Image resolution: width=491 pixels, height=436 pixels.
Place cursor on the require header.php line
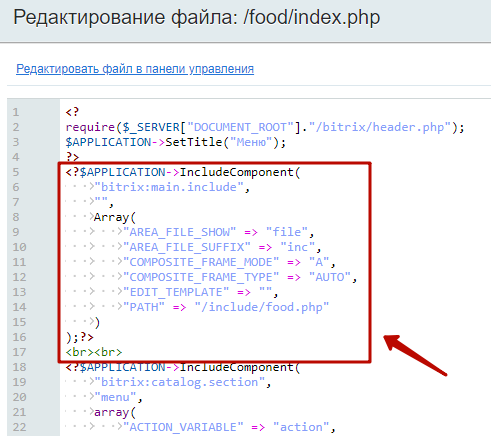(265, 127)
